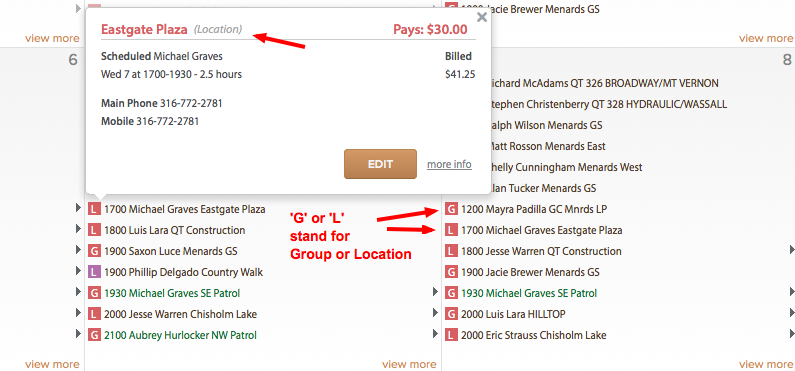Click the L icon beside Eric Strauss Chisholm Lake
Screen dimensions: 795x371
tap(451, 335)
